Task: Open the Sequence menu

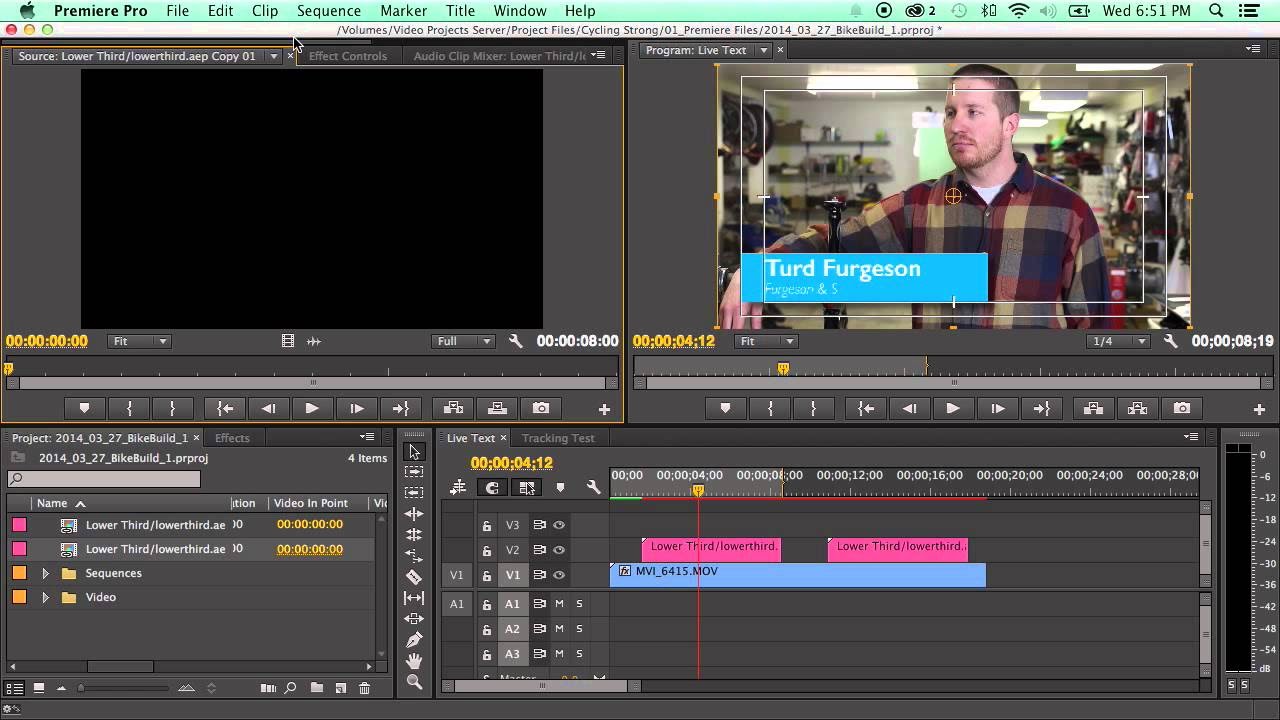Action: (329, 11)
